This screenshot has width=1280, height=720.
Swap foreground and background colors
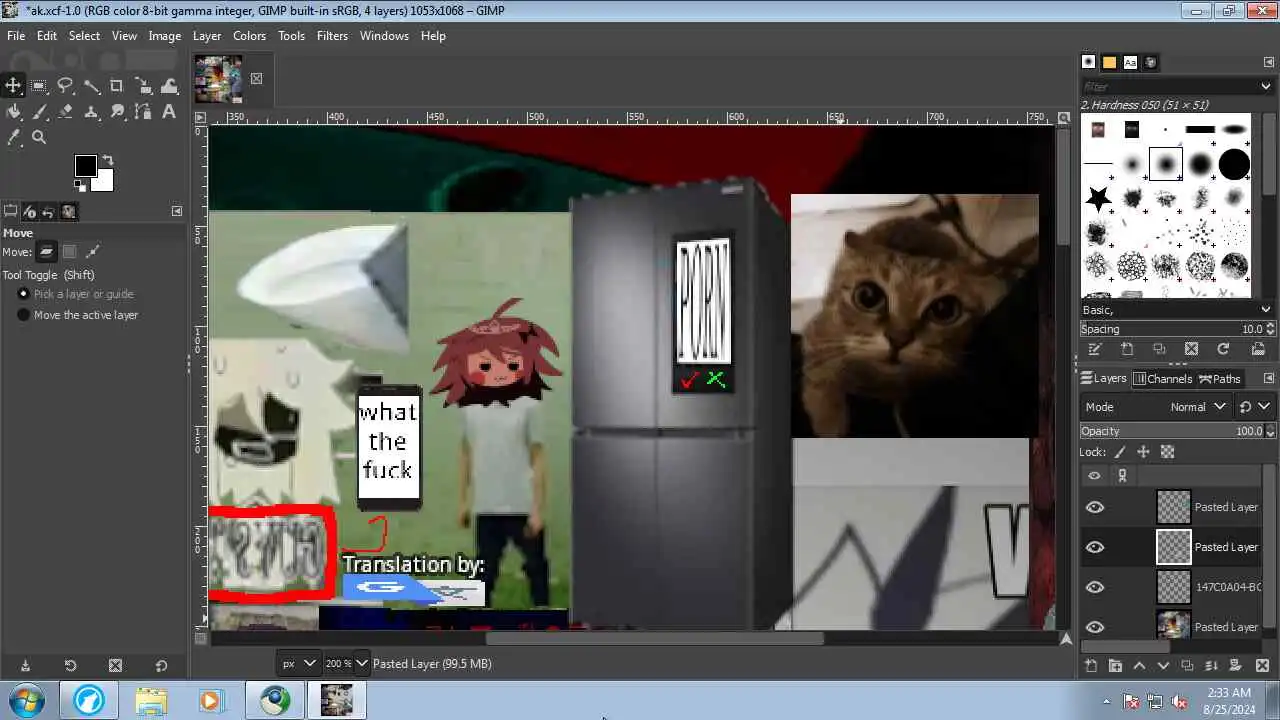(x=108, y=160)
